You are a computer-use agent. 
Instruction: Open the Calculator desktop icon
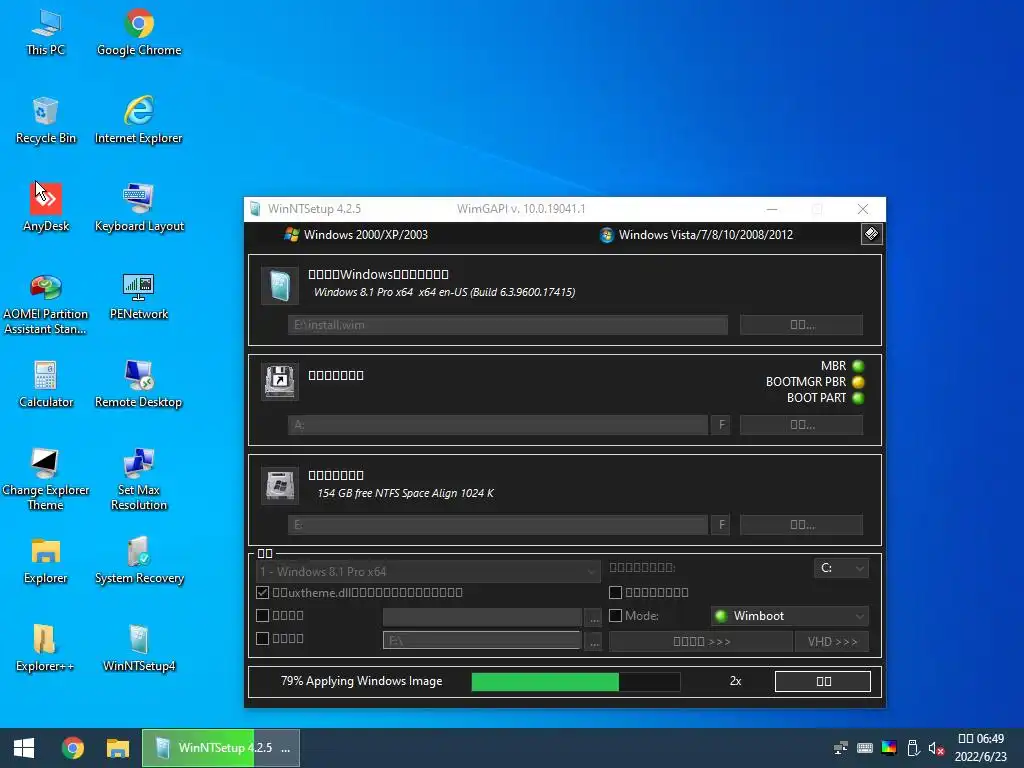(x=46, y=385)
